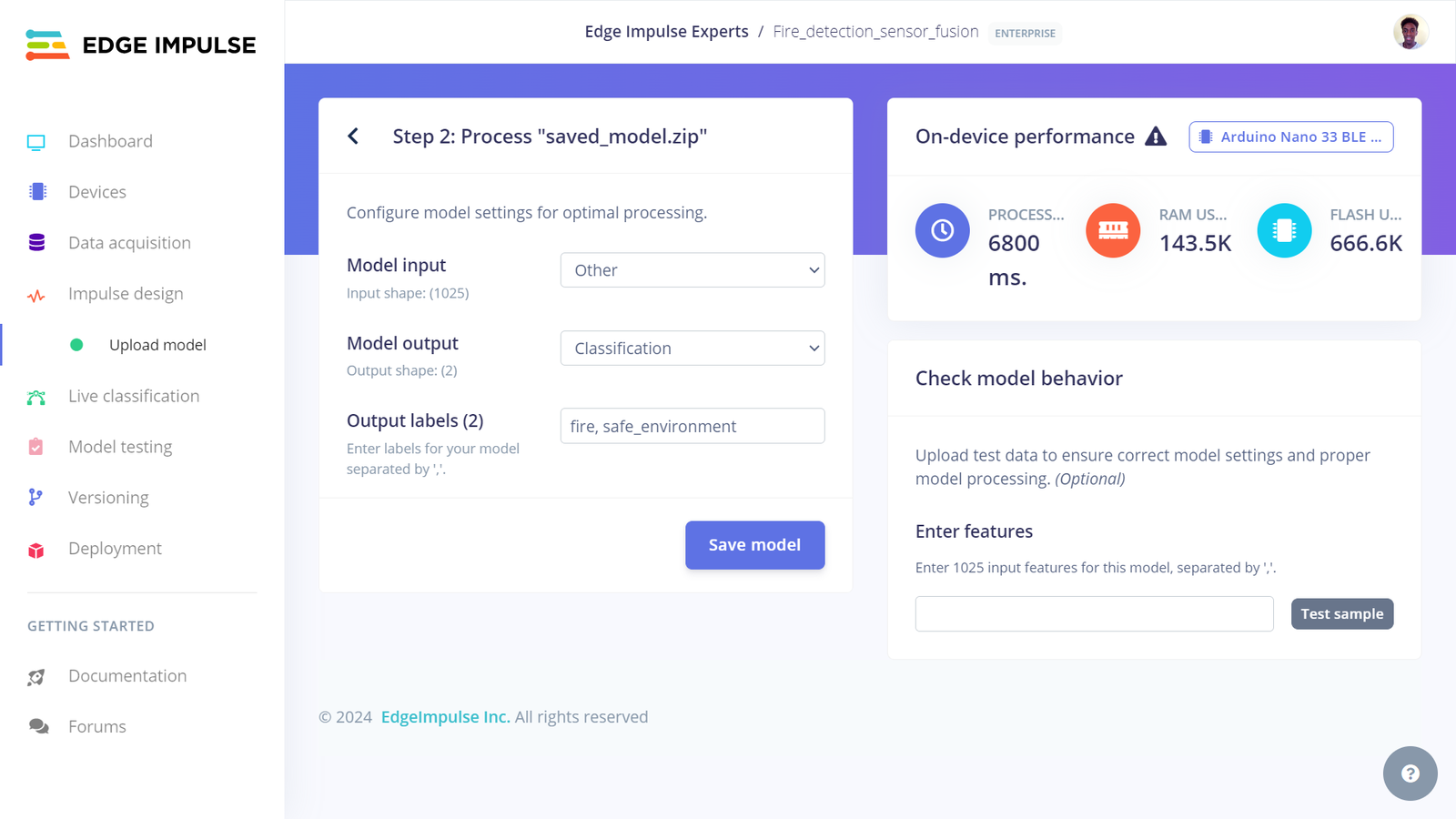Click the processing time clock icon
This screenshot has width=1456, height=819.
[x=943, y=230]
